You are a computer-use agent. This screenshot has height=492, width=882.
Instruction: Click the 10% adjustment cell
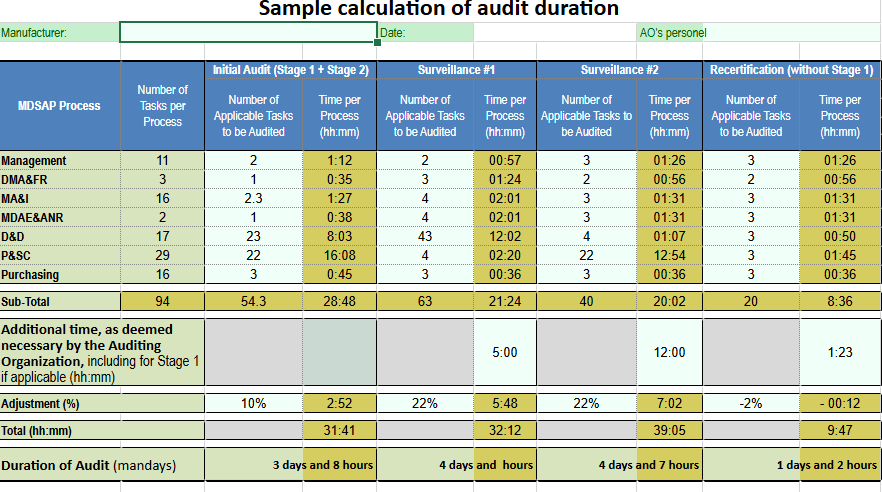pos(253,404)
